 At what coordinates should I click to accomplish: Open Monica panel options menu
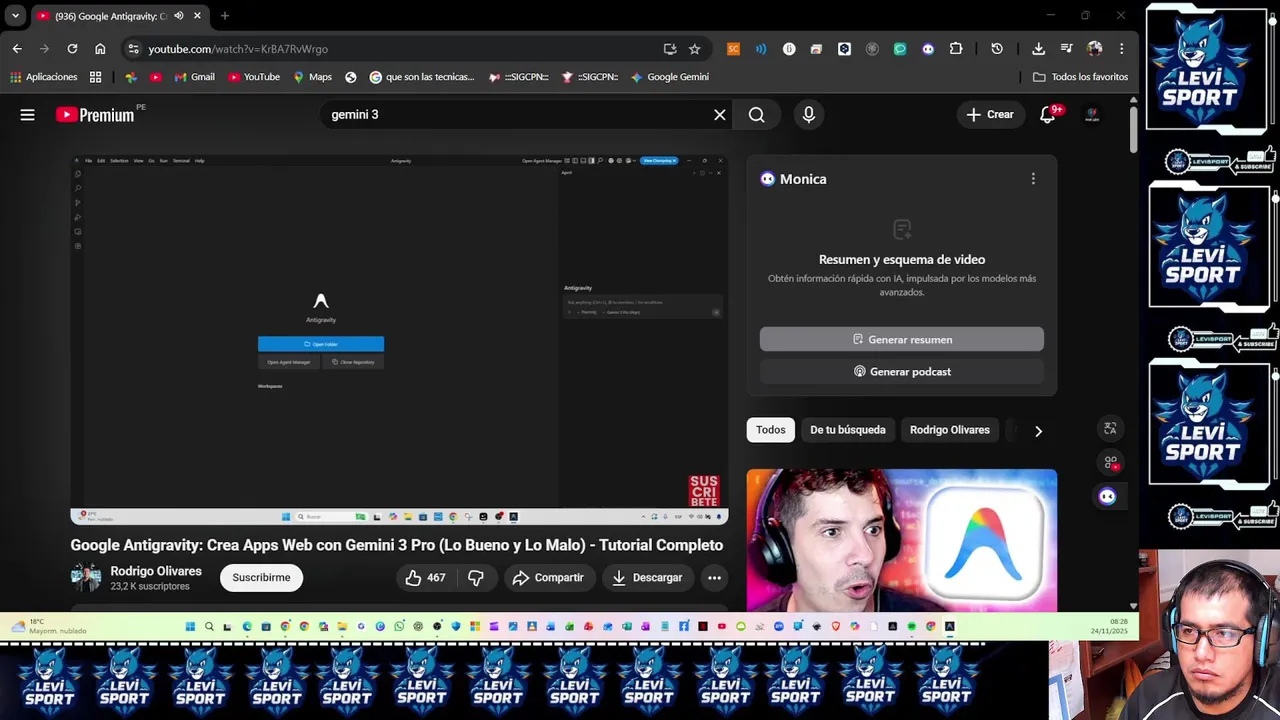(x=1033, y=179)
